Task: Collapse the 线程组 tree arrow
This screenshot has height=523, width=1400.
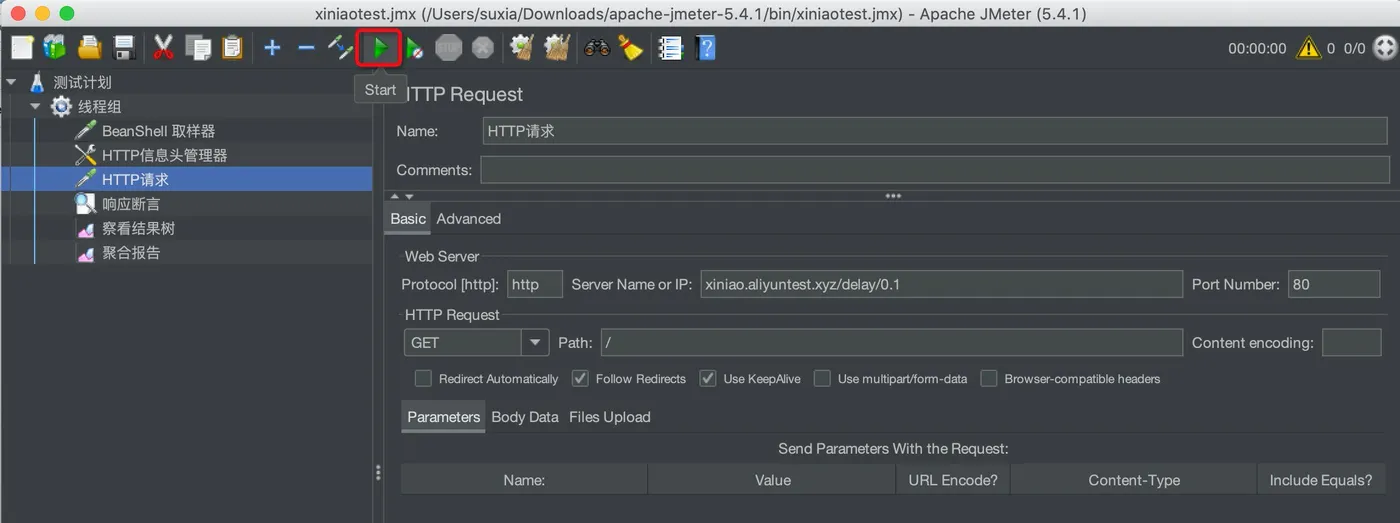Action: [35, 106]
